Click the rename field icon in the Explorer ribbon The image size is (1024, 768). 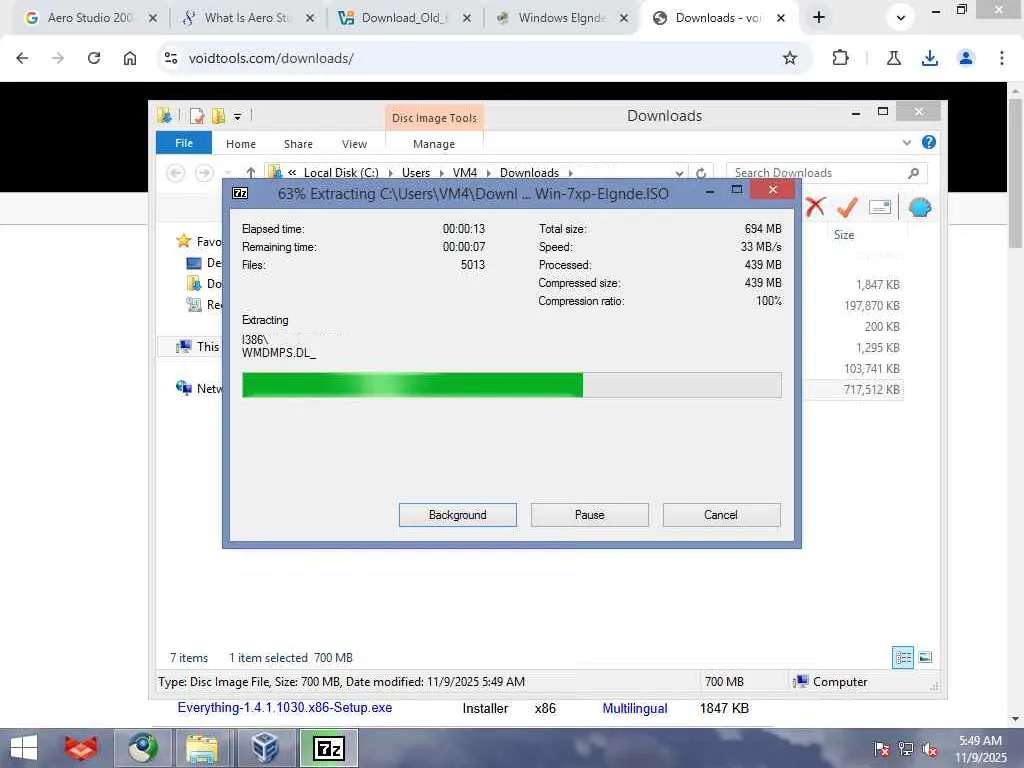pyautogui.click(x=880, y=207)
